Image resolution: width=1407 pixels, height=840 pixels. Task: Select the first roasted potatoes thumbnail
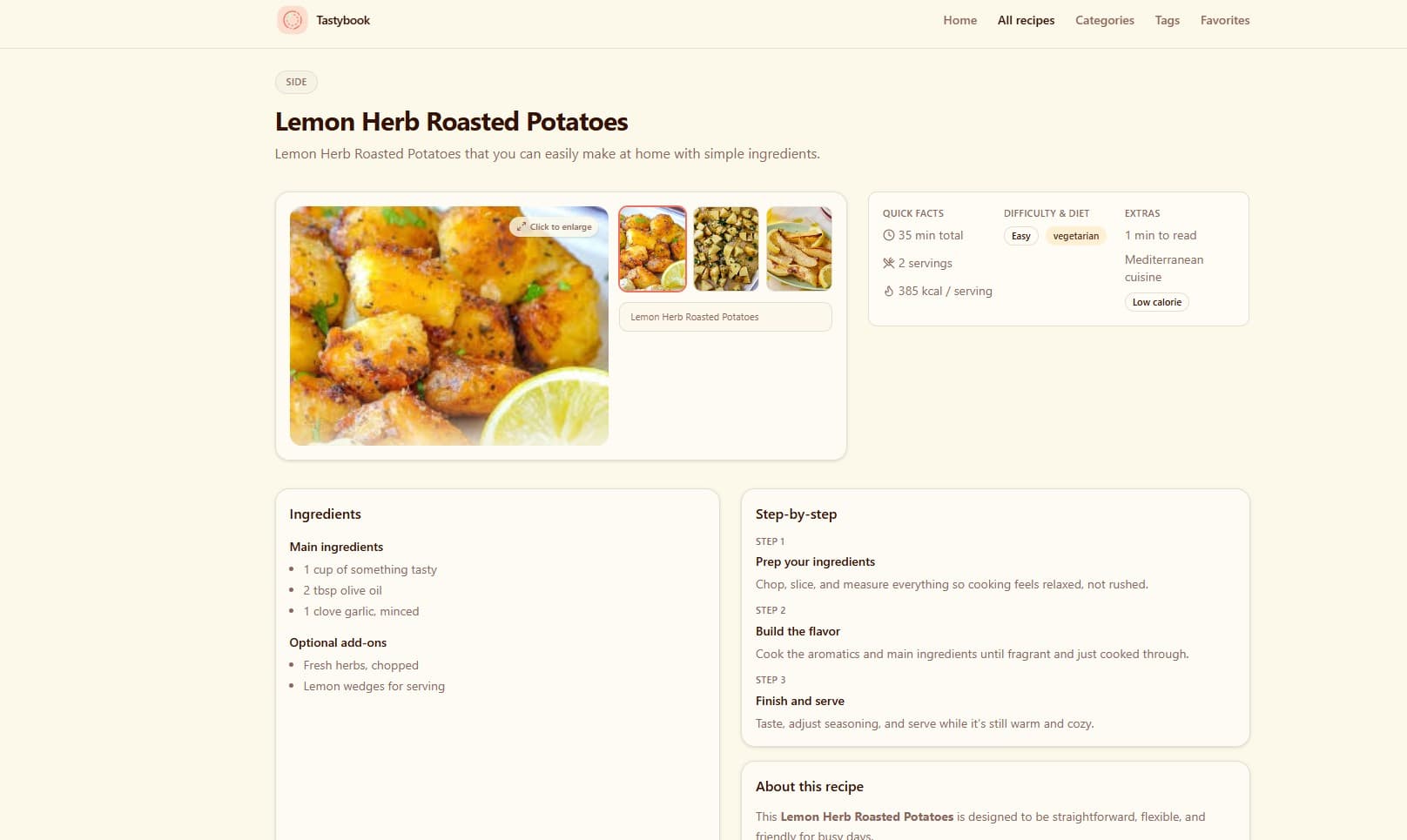pos(652,248)
